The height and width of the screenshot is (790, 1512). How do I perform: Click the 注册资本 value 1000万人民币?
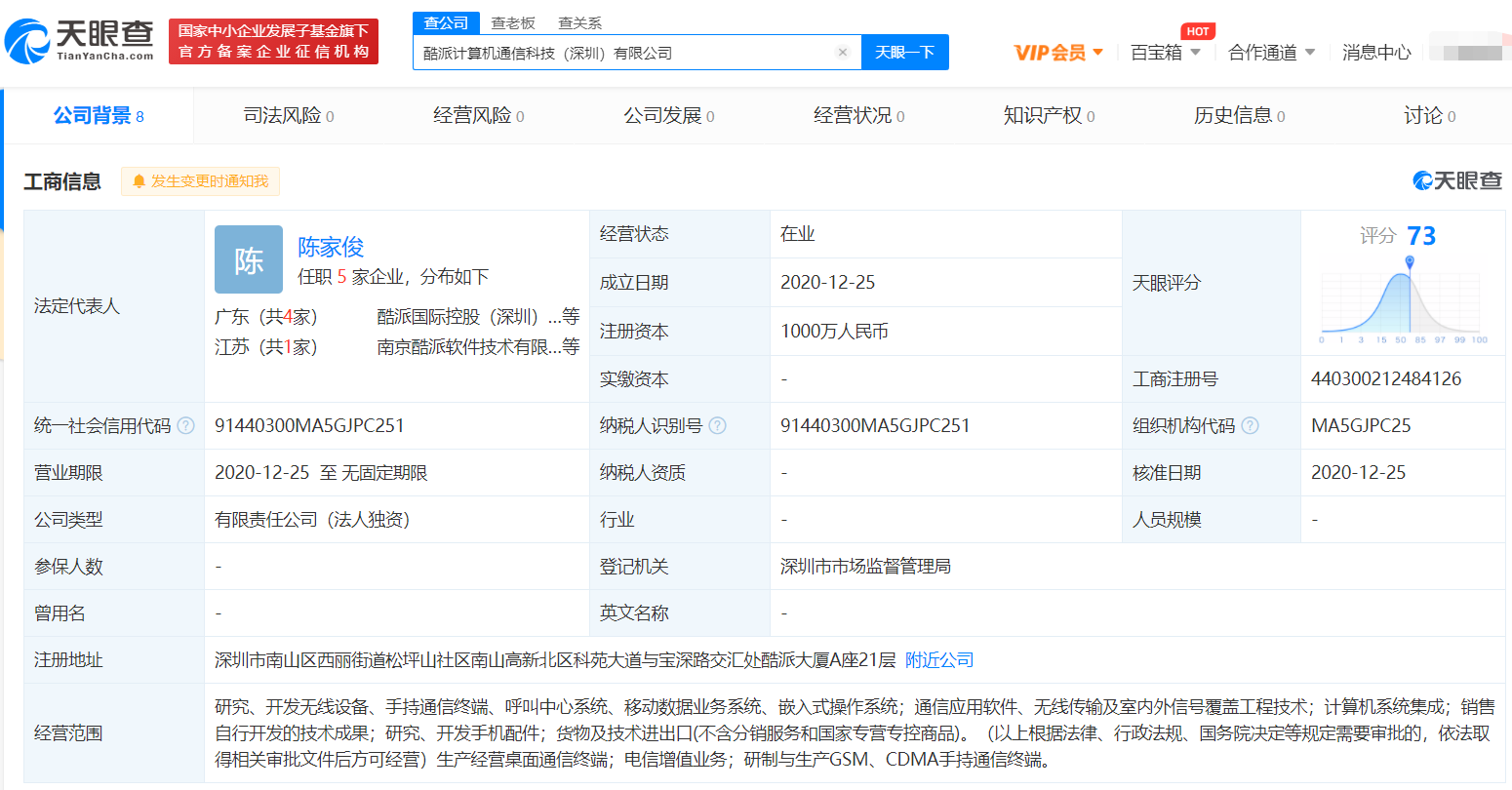pyautogui.click(x=834, y=332)
